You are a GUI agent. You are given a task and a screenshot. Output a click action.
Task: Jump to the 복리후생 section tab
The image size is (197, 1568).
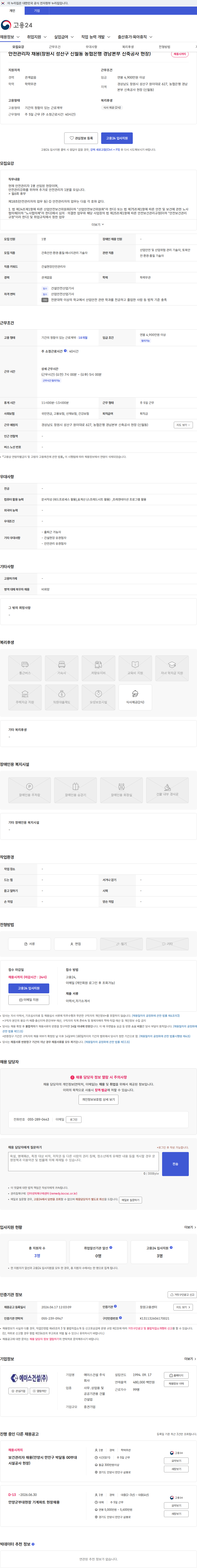(128, 47)
